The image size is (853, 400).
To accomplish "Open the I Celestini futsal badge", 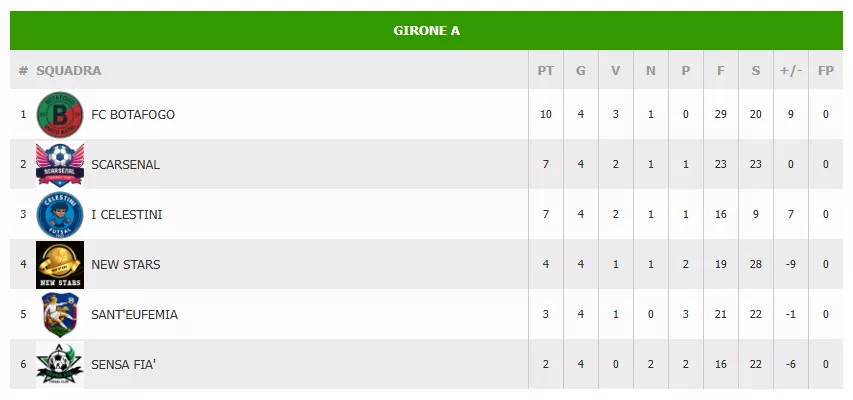I will [x=59, y=214].
